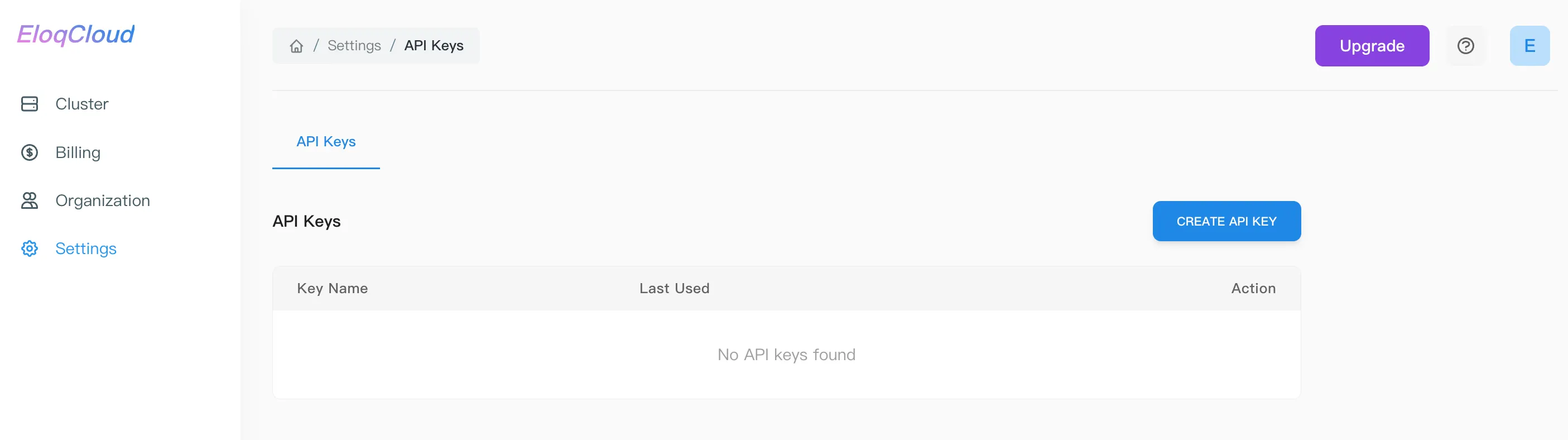Open the Cluster section from the sidebar
Viewport: 1568px width, 440px height.
click(81, 104)
